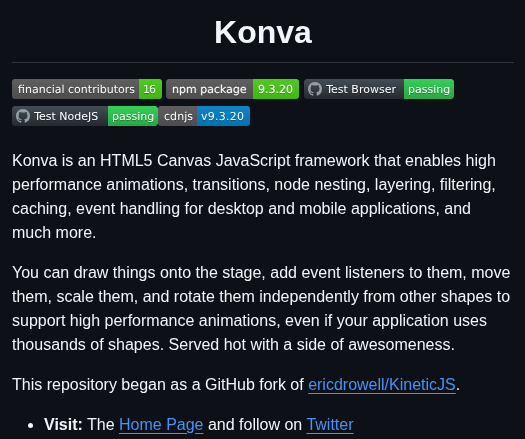Screen dimensions: 525x439
Task: Click the text 'This repository began as a GitHub'
Action: (133, 384)
